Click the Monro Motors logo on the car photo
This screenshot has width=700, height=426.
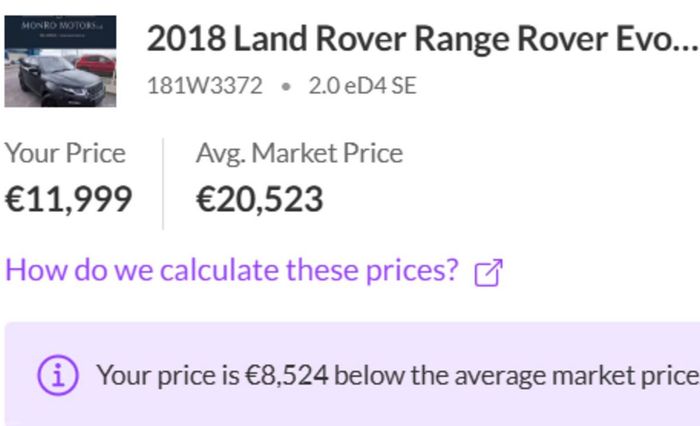(x=61, y=26)
